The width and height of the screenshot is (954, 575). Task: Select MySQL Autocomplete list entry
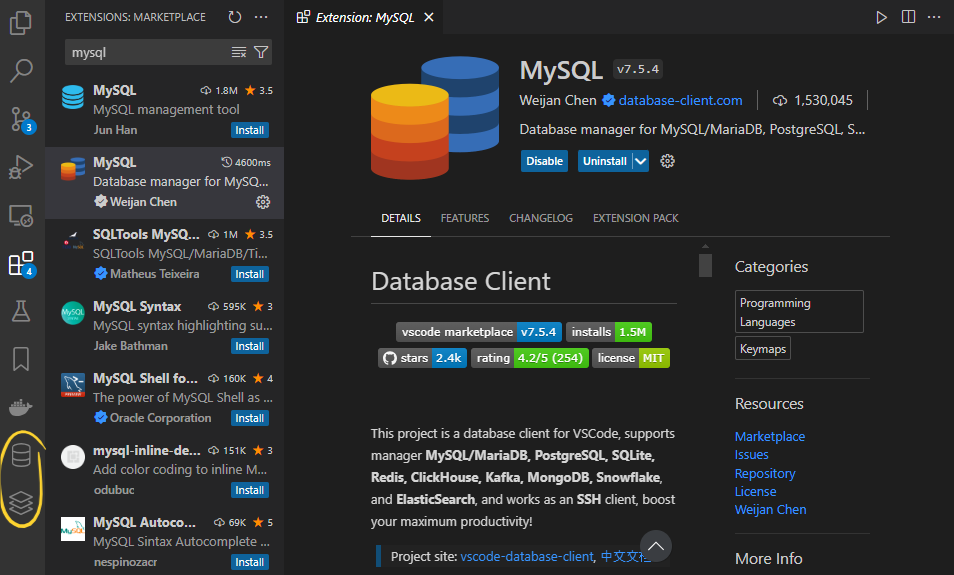pos(164,541)
